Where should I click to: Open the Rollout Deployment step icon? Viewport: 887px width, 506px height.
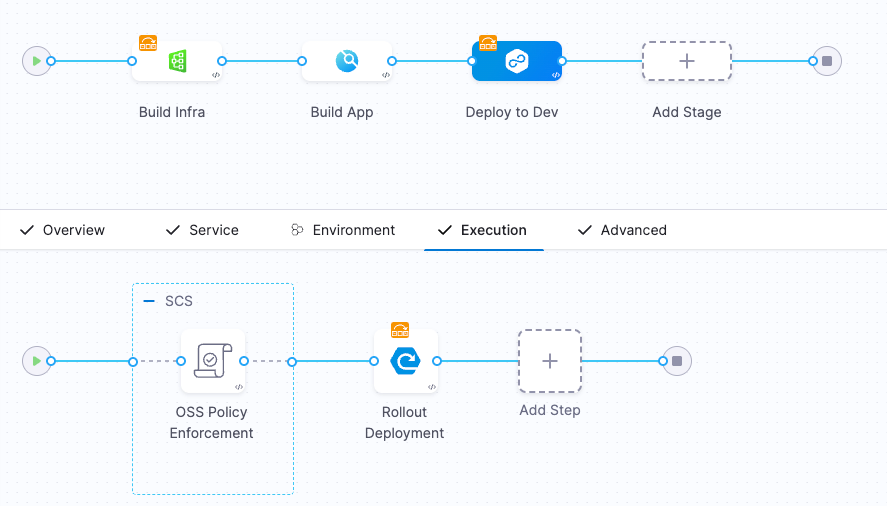tap(406, 361)
